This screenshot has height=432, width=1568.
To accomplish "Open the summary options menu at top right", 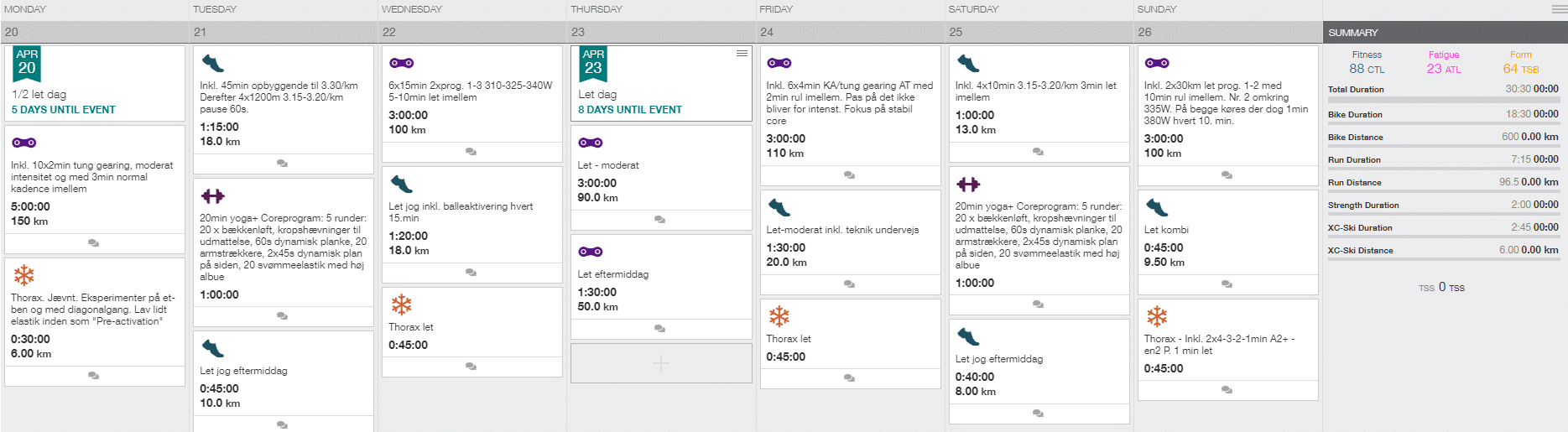I will pos(1559,9).
